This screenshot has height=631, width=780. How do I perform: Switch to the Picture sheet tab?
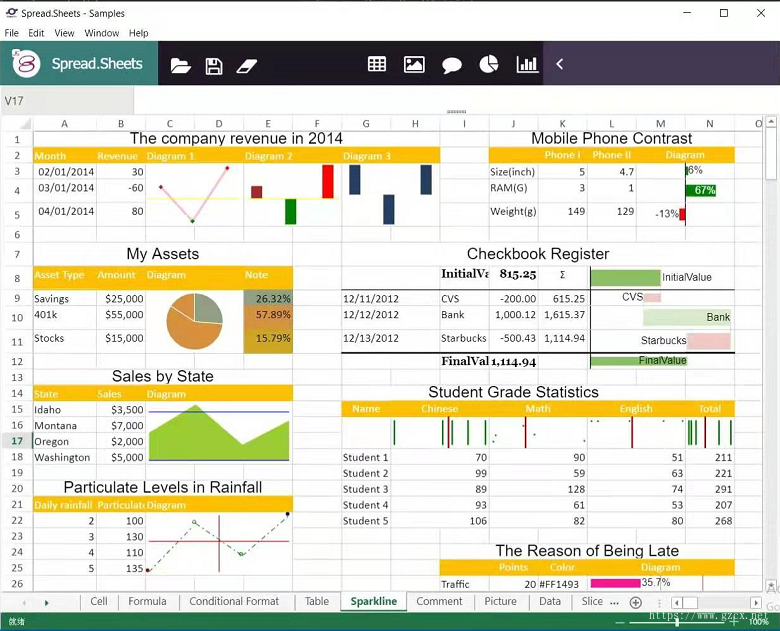pos(500,601)
